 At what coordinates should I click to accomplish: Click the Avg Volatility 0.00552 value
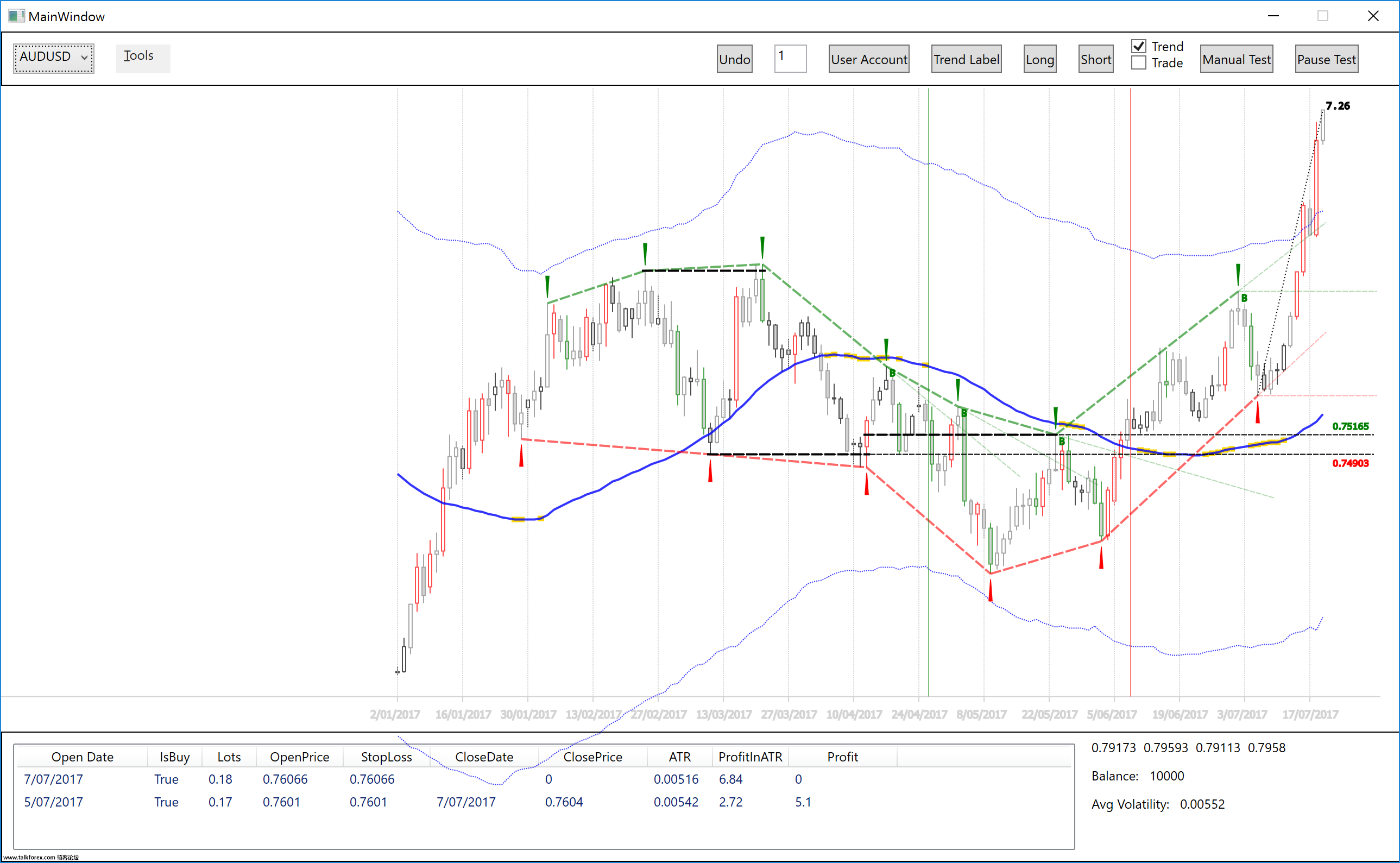point(1202,804)
